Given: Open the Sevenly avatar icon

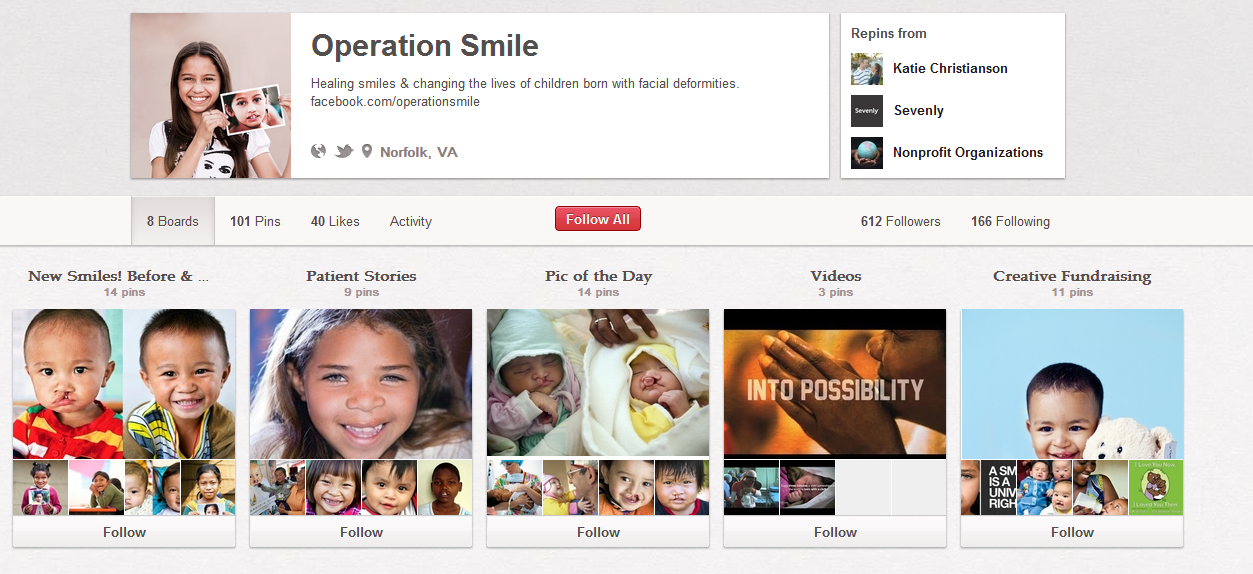Looking at the screenshot, I should (x=867, y=111).
